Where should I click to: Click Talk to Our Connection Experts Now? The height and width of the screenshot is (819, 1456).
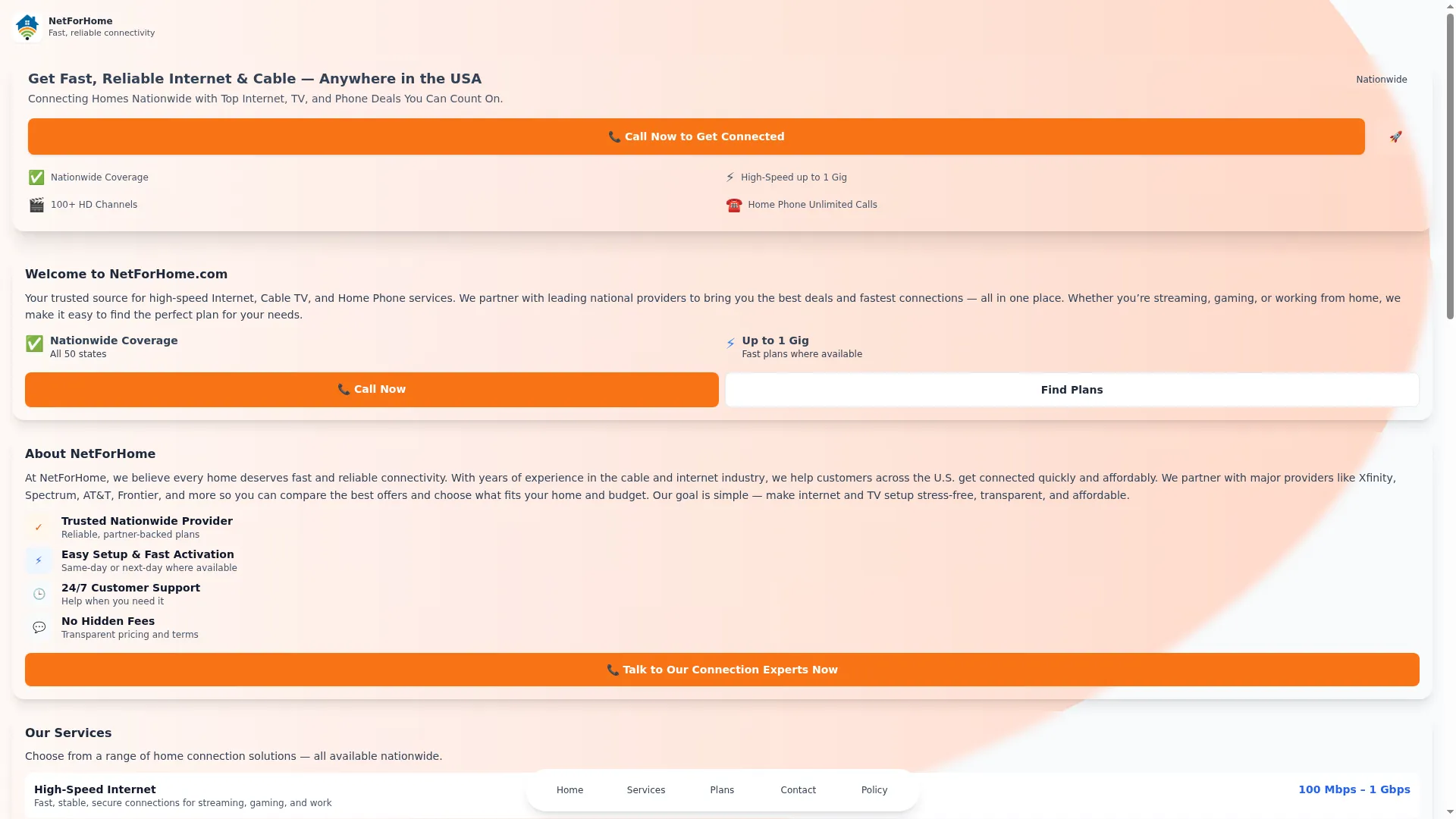[x=722, y=670]
